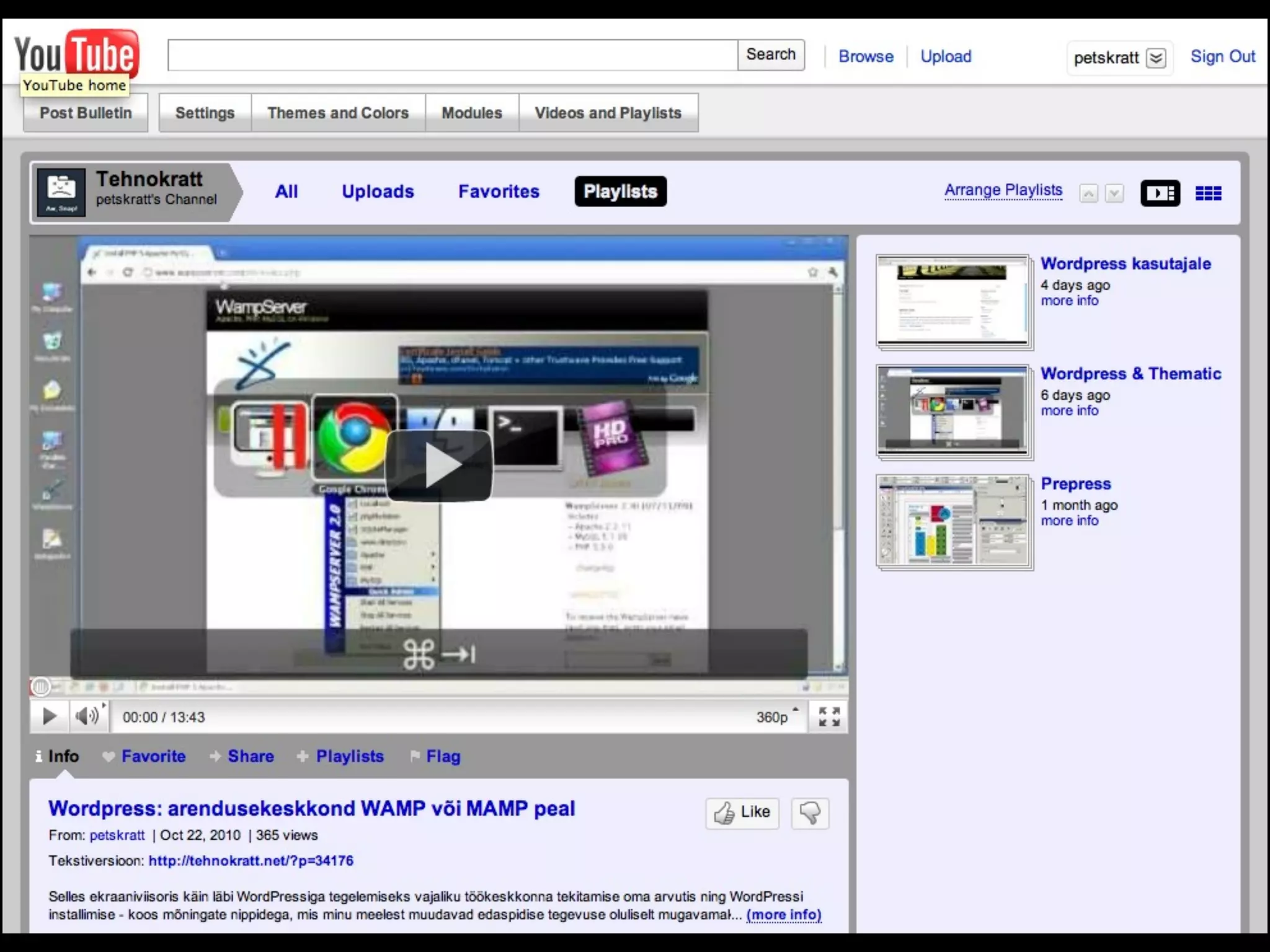
Task: Enter fullscreen with the expand icon
Action: 829,717
